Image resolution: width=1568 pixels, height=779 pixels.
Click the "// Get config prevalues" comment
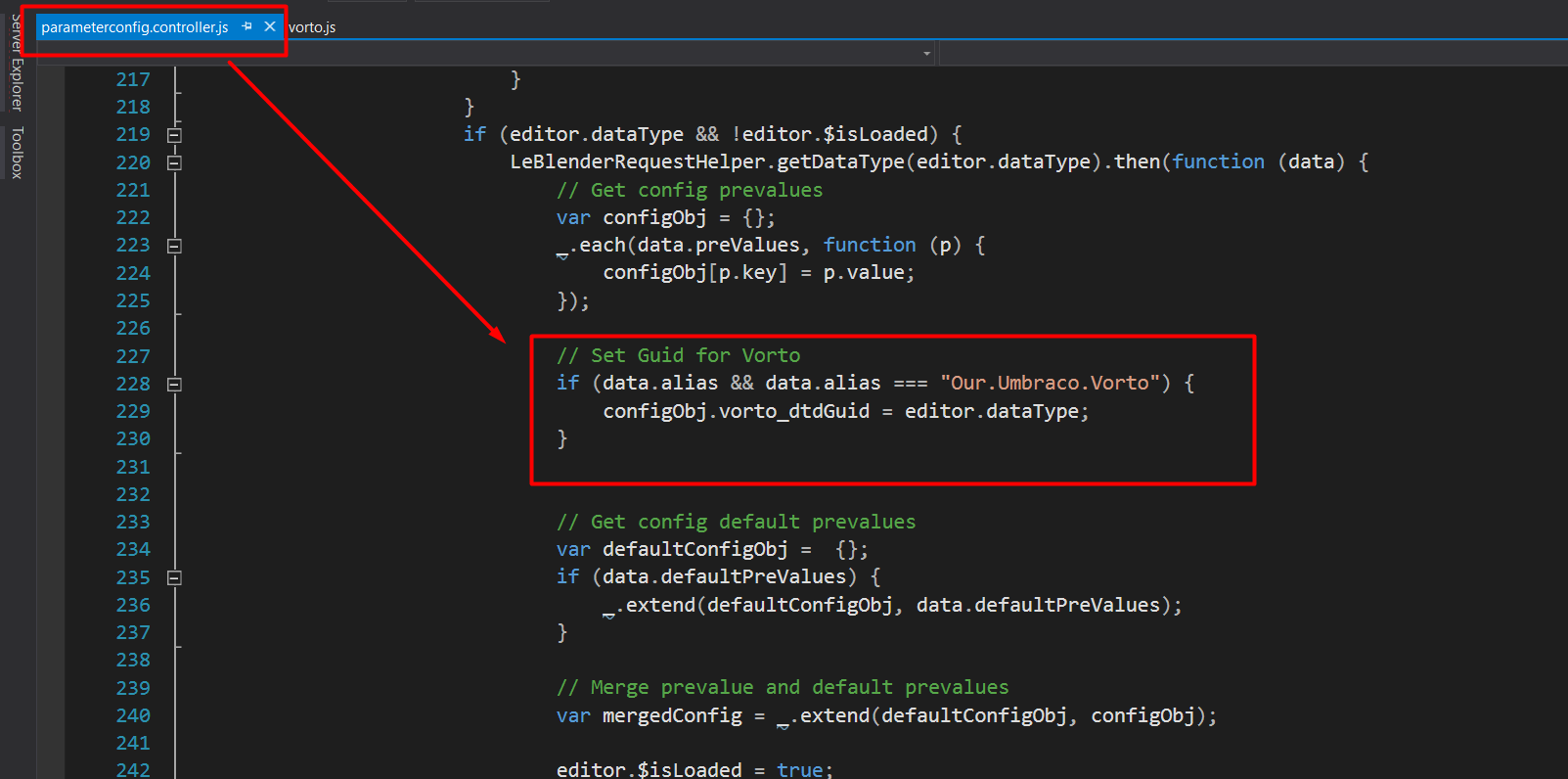click(690, 190)
